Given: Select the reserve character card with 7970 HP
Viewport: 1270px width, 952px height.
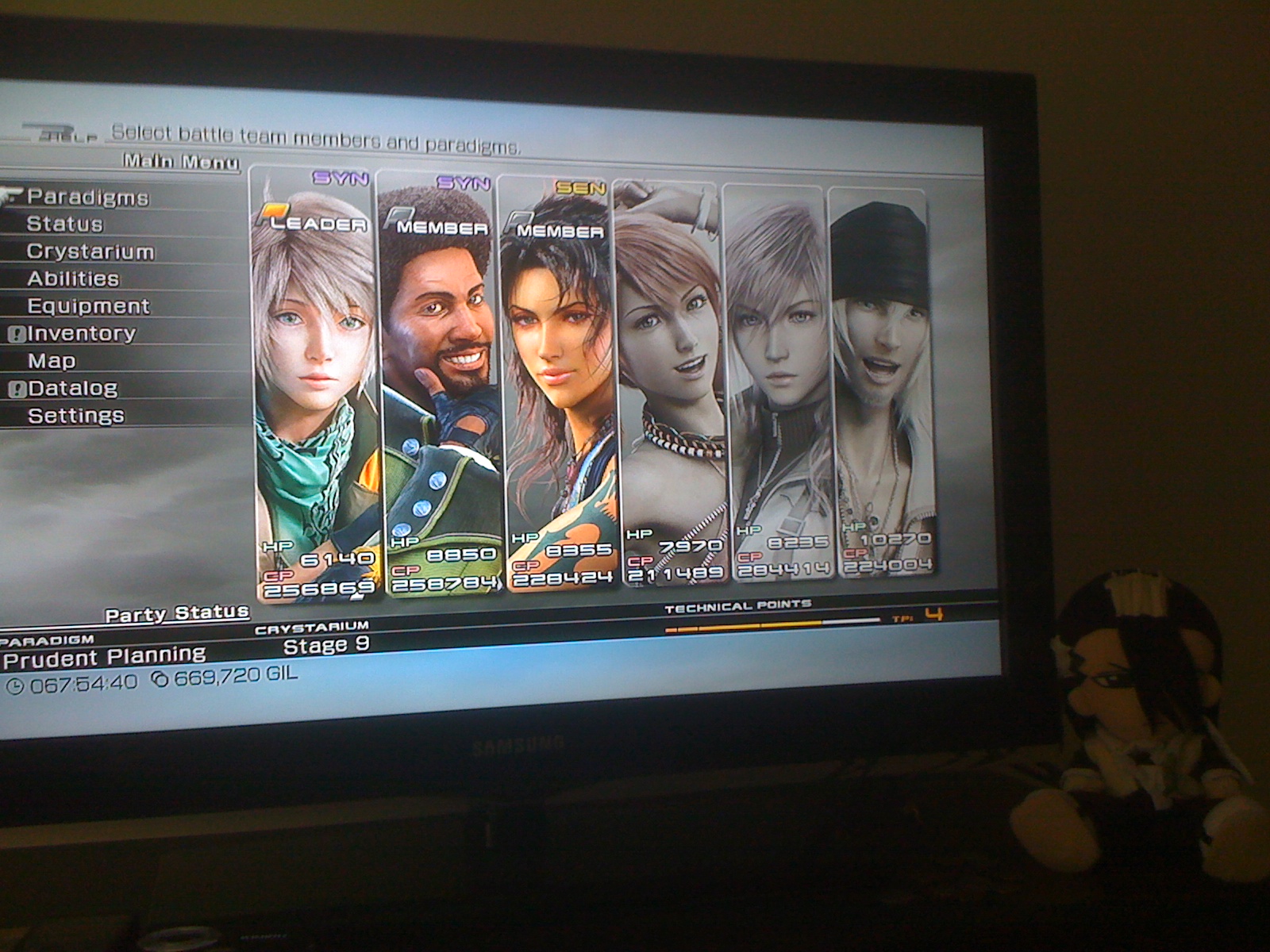Looking at the screenshot, I should (x=672, y=384).
